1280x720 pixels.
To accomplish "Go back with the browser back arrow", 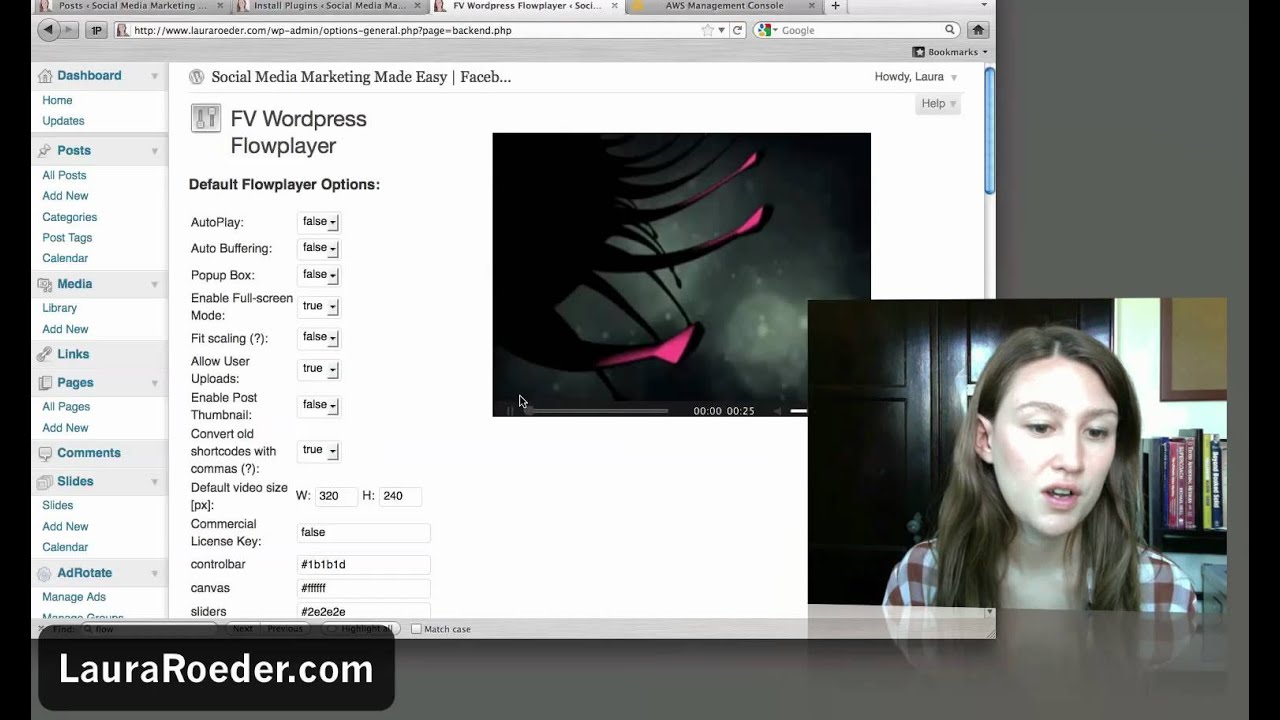I will point(48,30).
